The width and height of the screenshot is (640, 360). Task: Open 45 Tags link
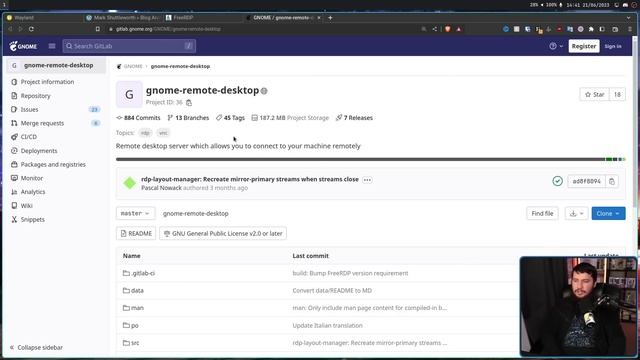[230, 118]
